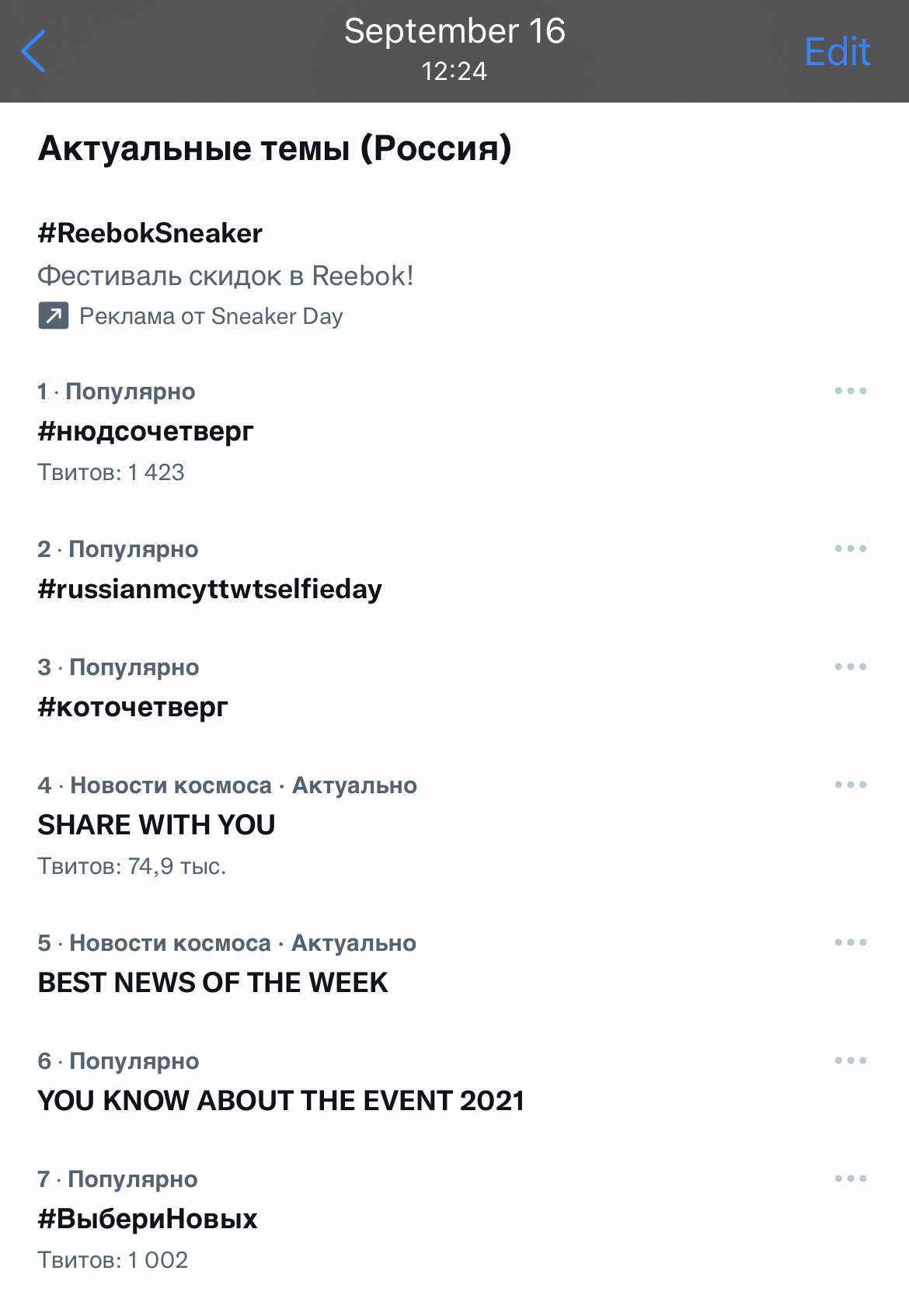
Task: Open the #нюдсочетверг trending topic
Action: click(146, 431)
